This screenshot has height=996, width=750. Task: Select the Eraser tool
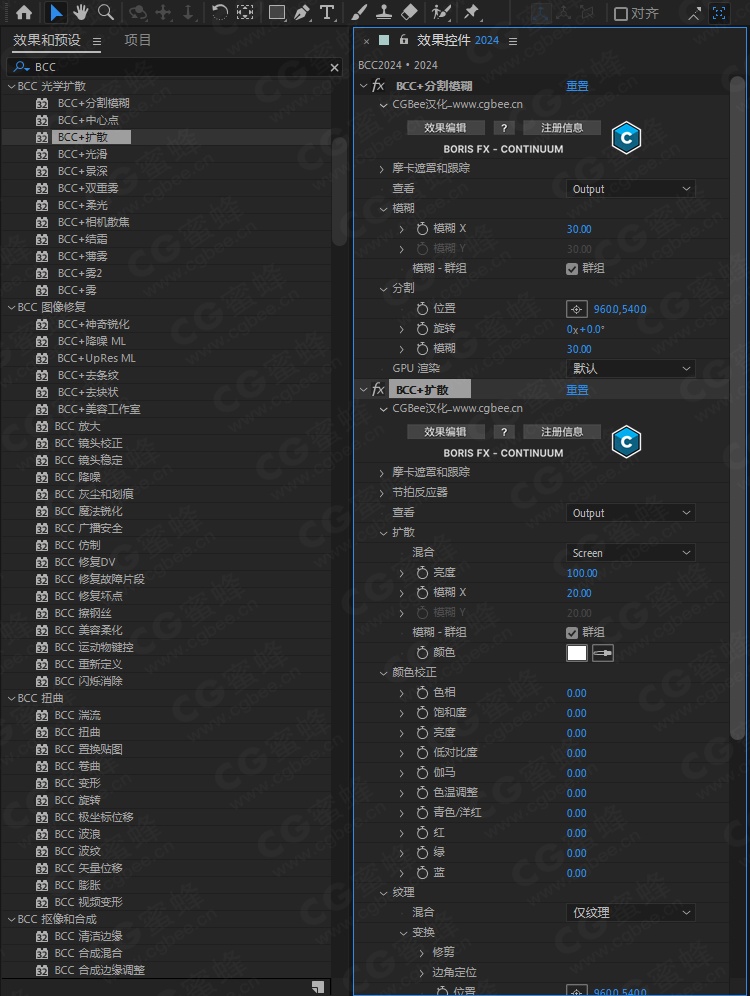coord(410,12)
